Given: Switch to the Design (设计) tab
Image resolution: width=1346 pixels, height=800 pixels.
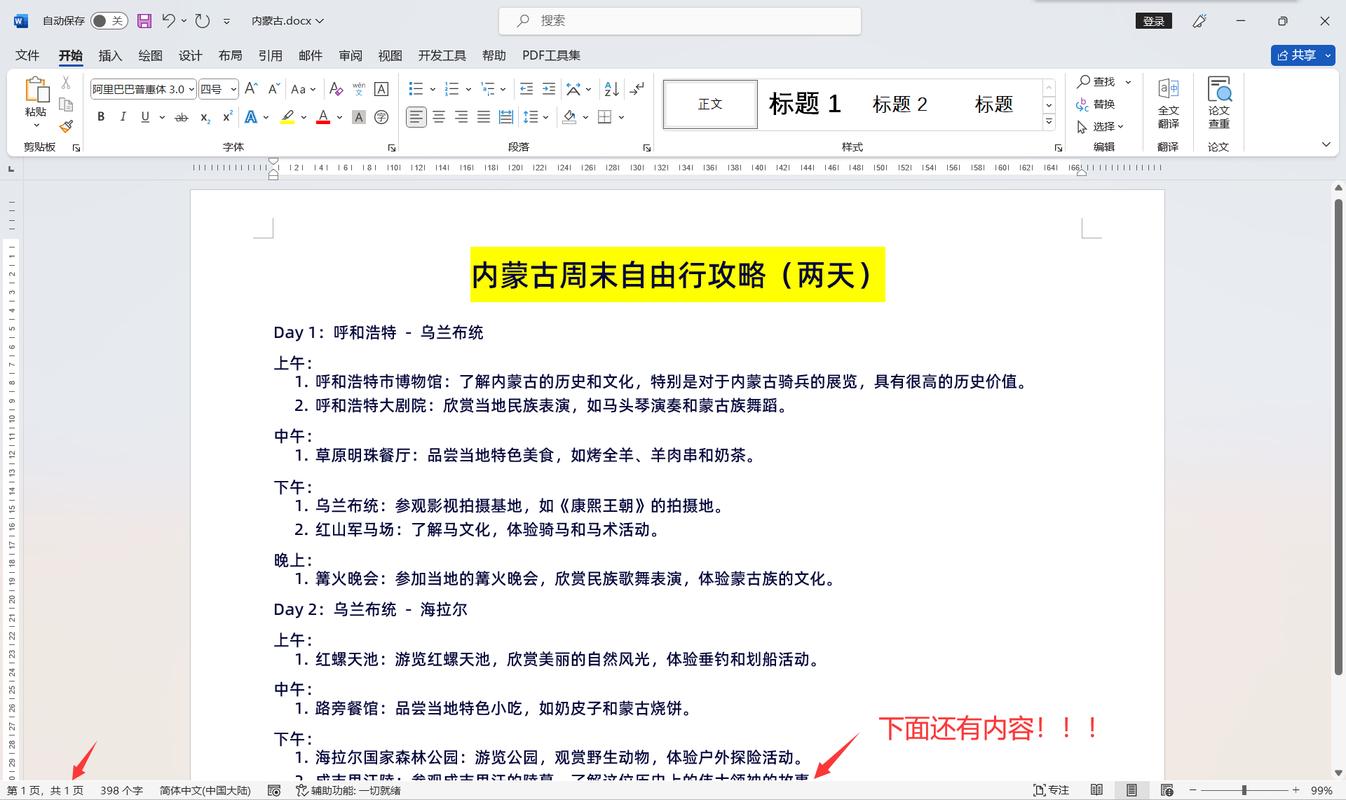Looking at the screenshot, I should click(190, 55).
